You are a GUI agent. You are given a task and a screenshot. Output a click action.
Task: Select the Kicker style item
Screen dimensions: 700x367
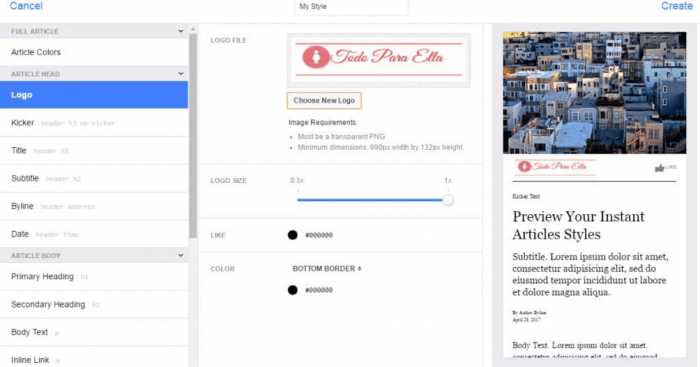point(94,123)
